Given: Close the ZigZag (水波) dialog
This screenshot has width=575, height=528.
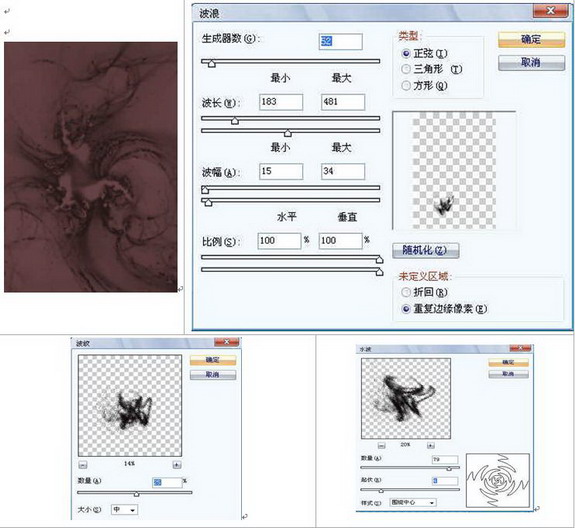Looking at the screenshot, I should coord(520,348).
